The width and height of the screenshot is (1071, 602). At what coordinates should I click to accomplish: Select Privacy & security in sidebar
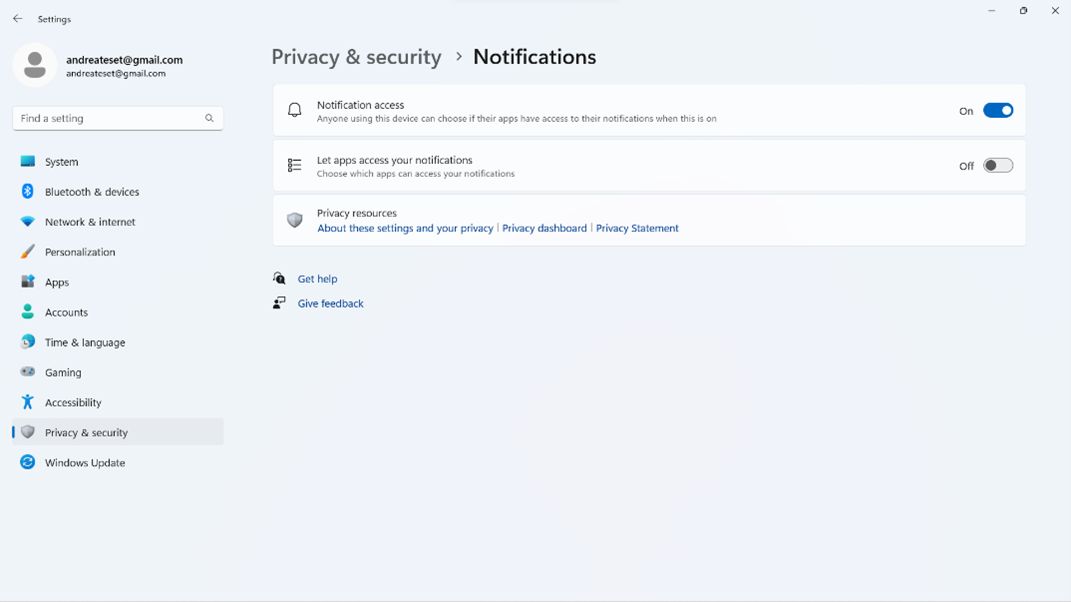(86, 432)
